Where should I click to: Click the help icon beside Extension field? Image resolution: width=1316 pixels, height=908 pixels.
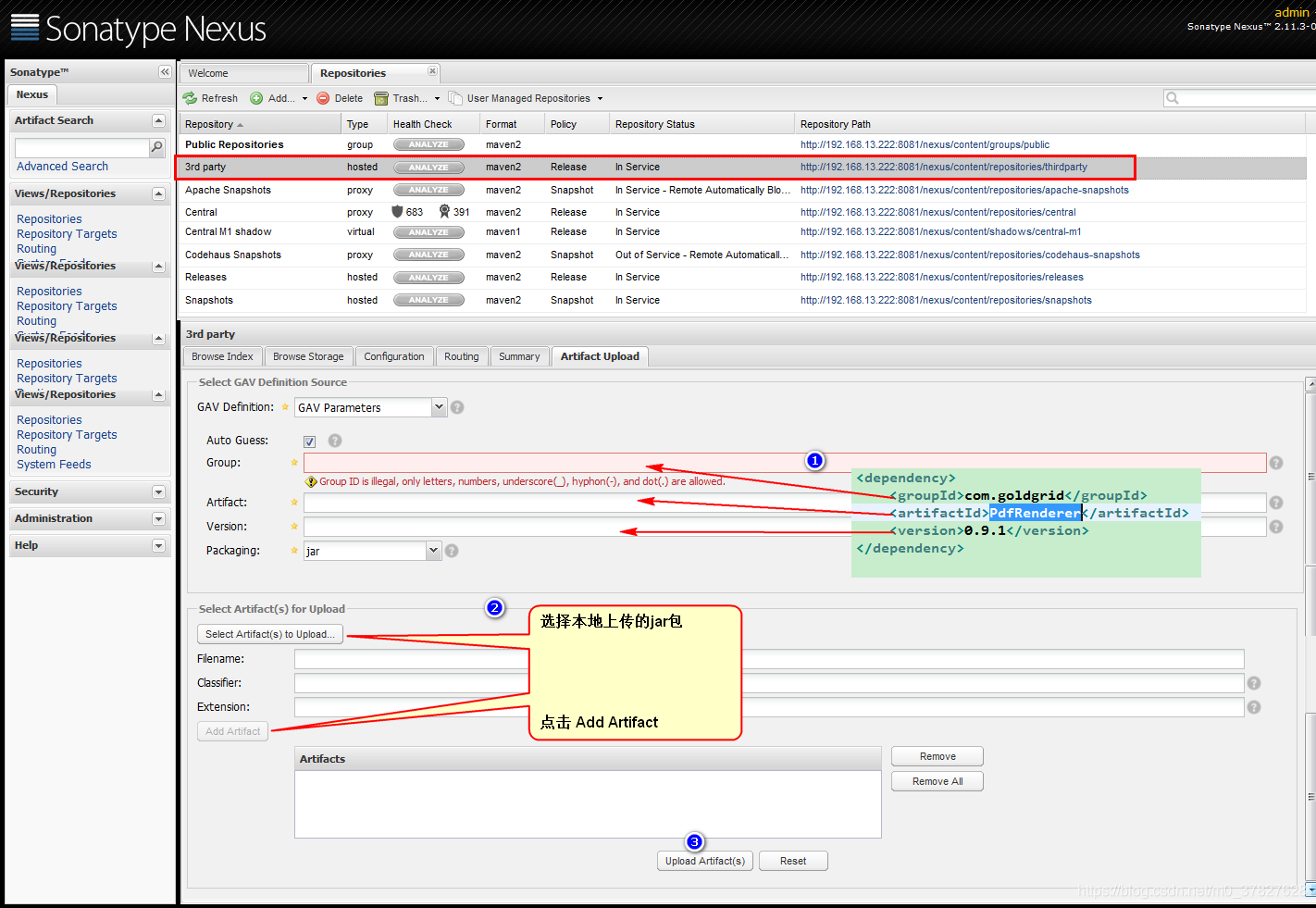[x=1254, y=707]
